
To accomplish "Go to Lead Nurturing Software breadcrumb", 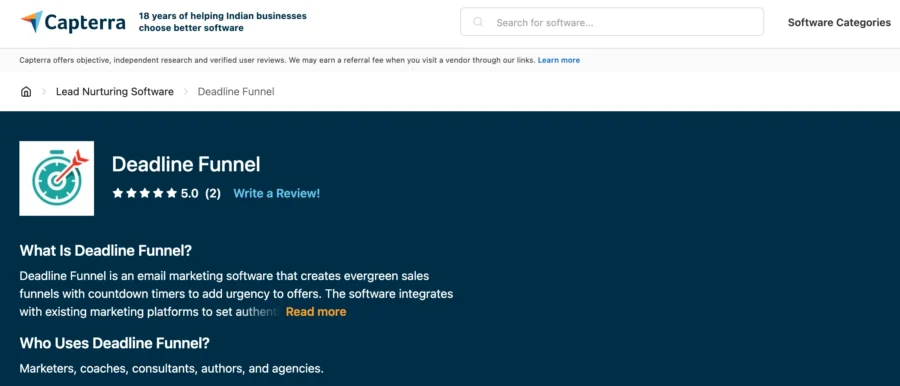I will [115, 91].
